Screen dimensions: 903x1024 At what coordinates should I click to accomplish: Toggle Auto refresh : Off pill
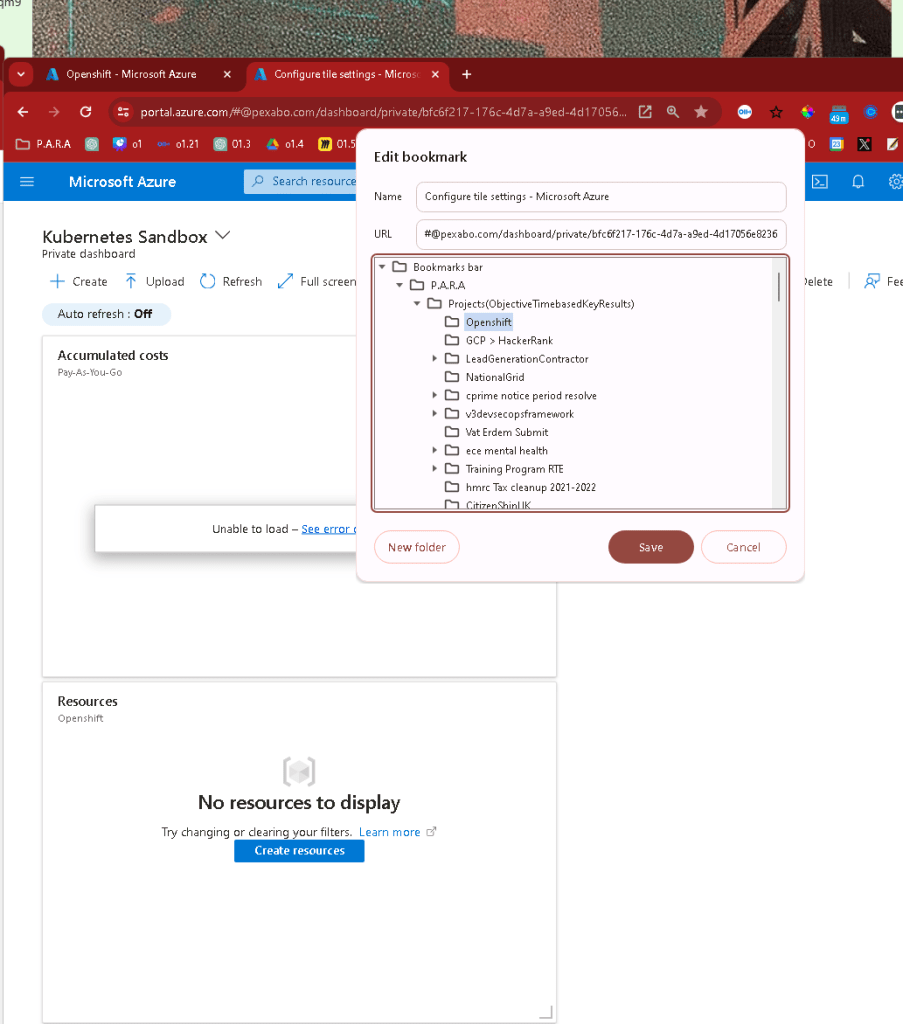[x=106, y=314]
